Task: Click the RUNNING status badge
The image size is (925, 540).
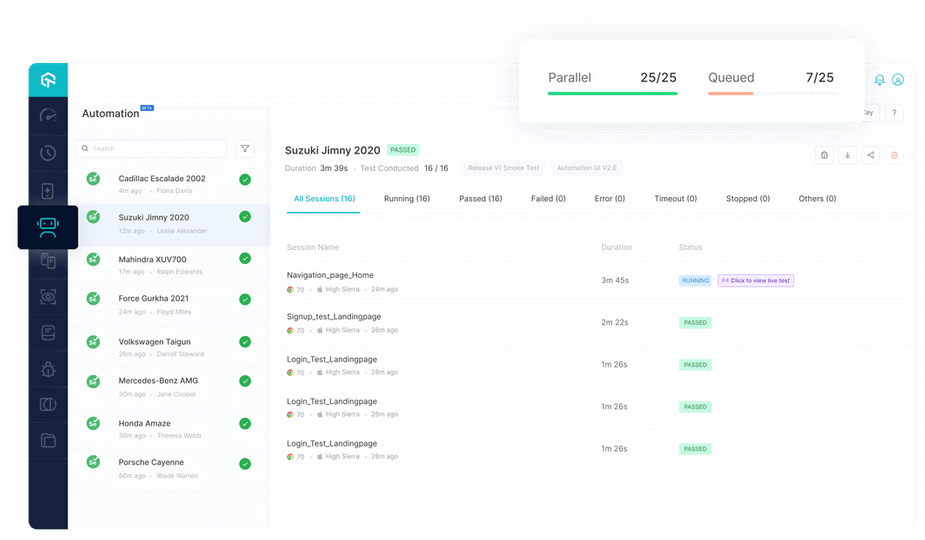Action: (x=695, y=281)
